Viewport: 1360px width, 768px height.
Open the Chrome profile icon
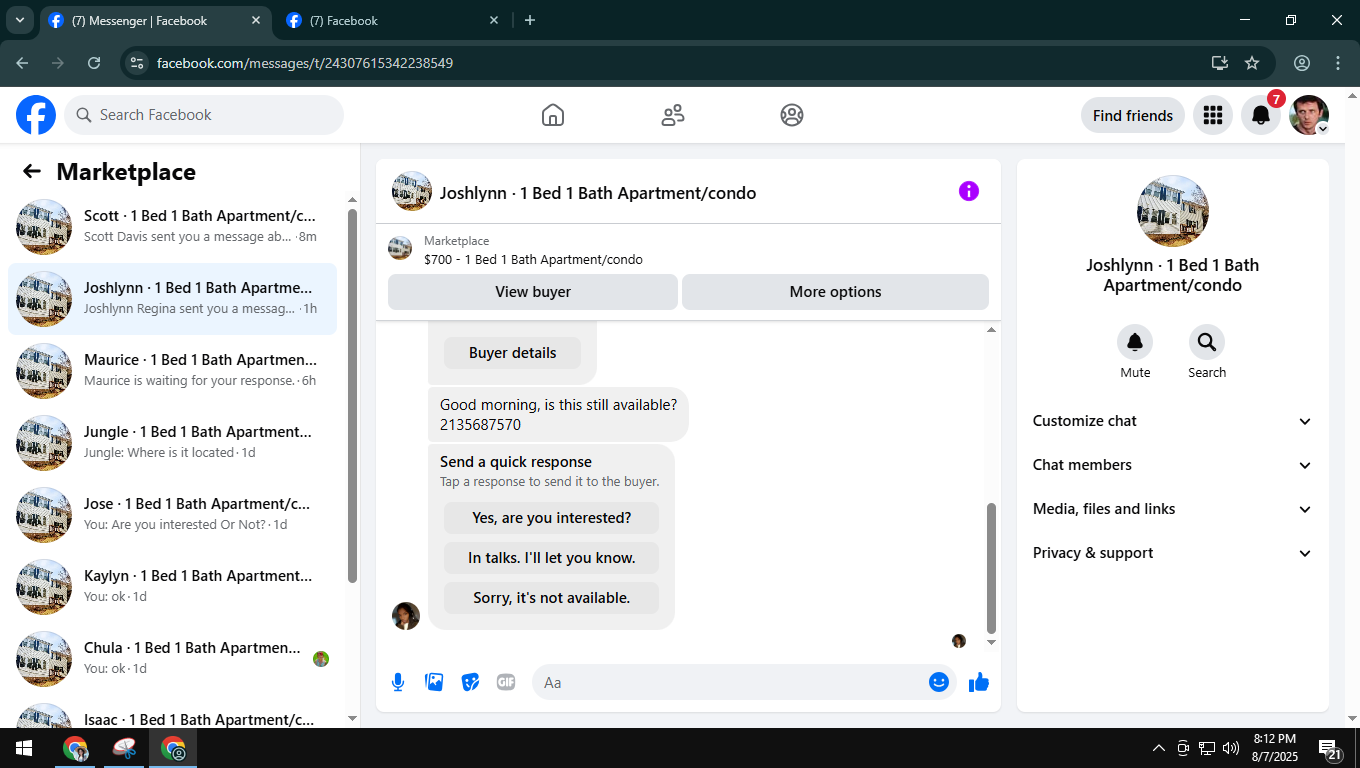1302,63
